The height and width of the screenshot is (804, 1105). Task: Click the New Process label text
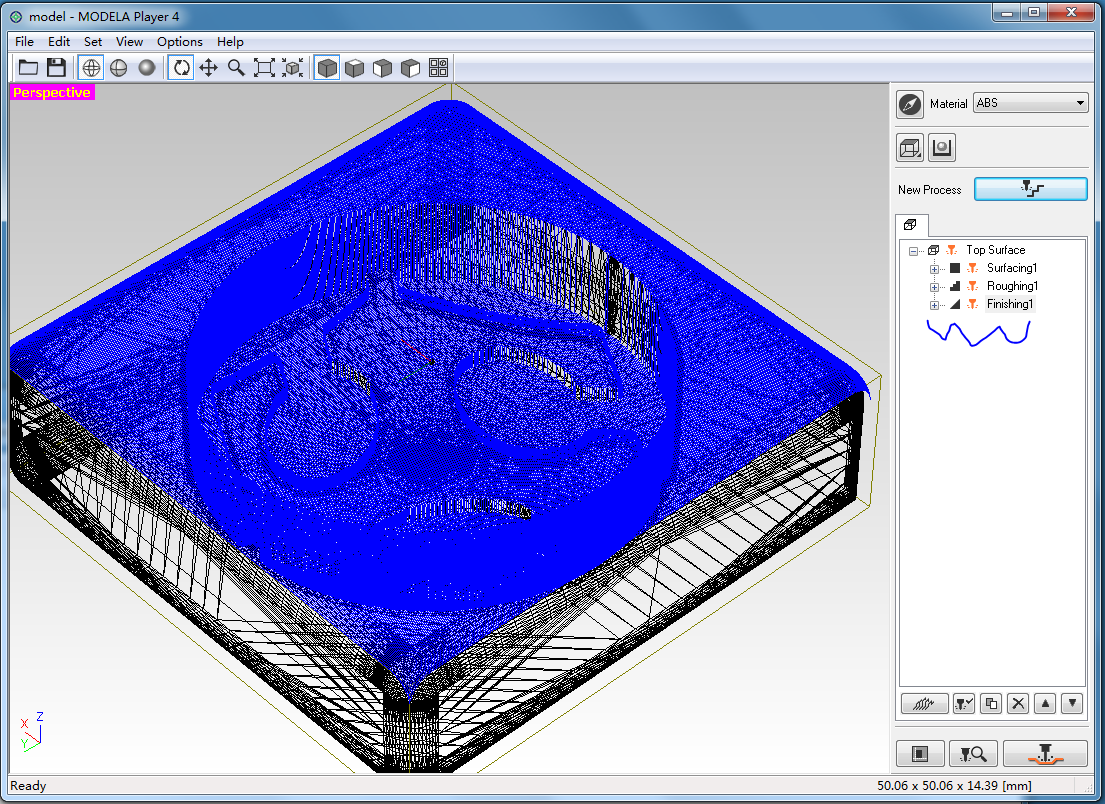click(x=930, y=190)
